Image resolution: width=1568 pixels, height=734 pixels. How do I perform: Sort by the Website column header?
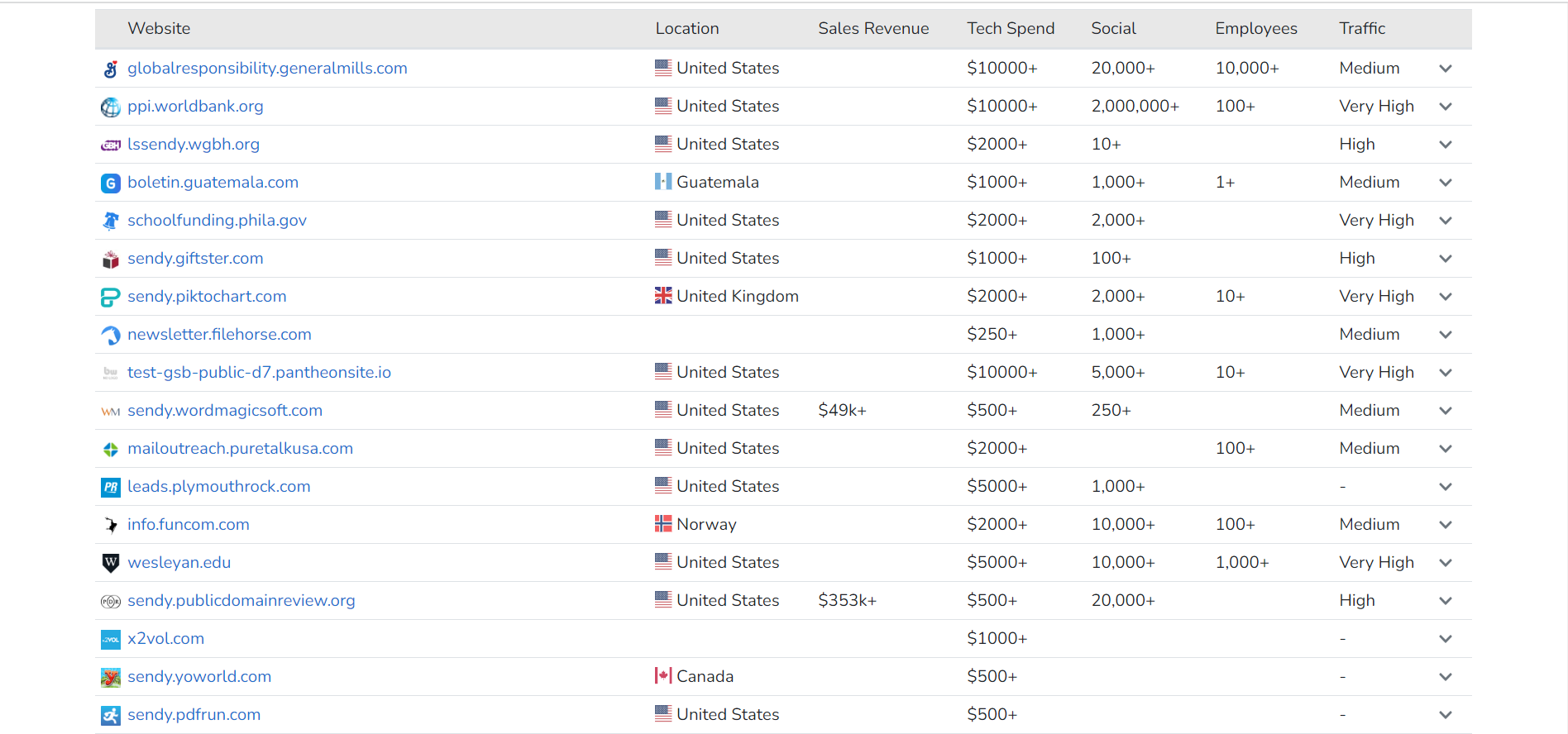click(x=159, y=28)
